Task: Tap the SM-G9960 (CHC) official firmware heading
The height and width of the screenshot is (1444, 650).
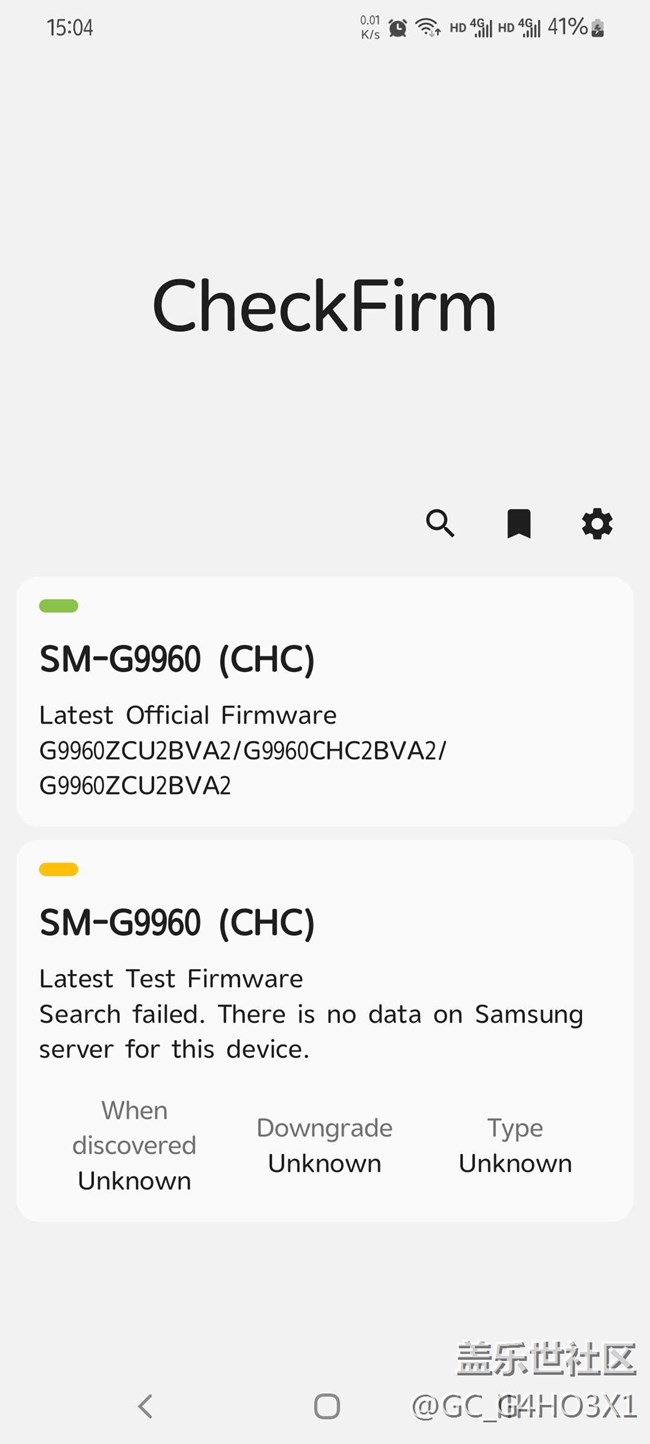Action: pyautogui.click(x=177, y=659)
